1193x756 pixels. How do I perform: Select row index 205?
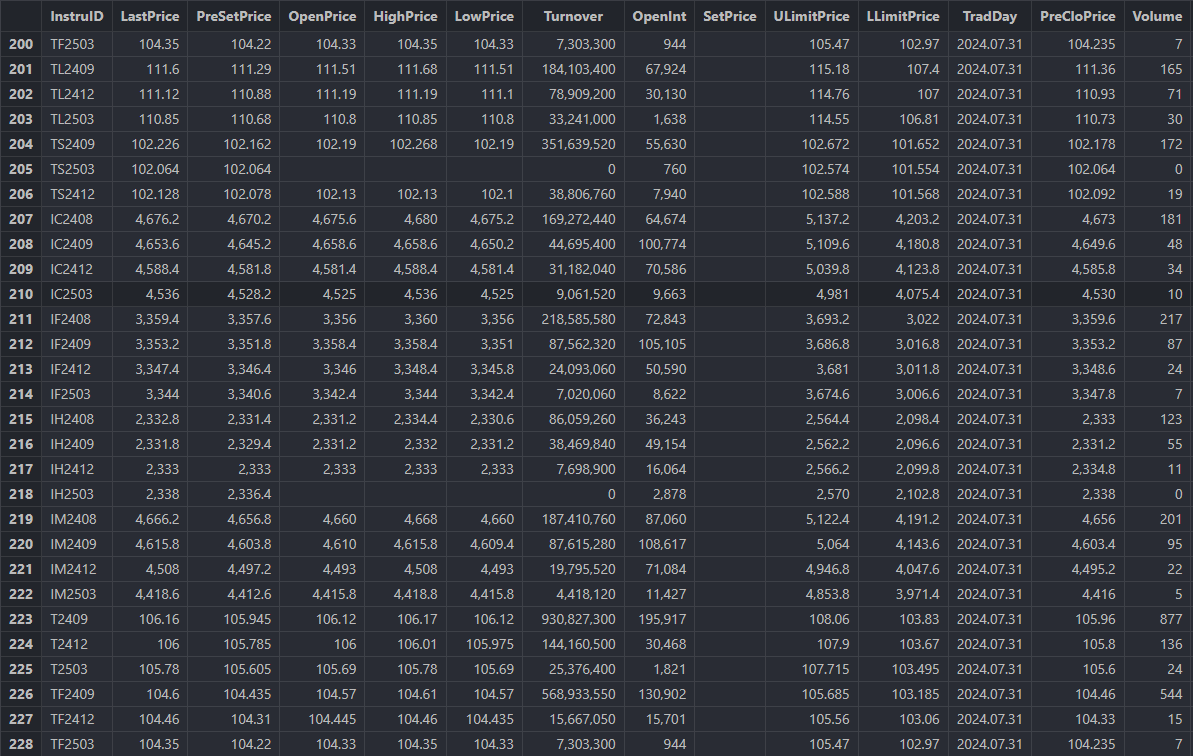21,169
